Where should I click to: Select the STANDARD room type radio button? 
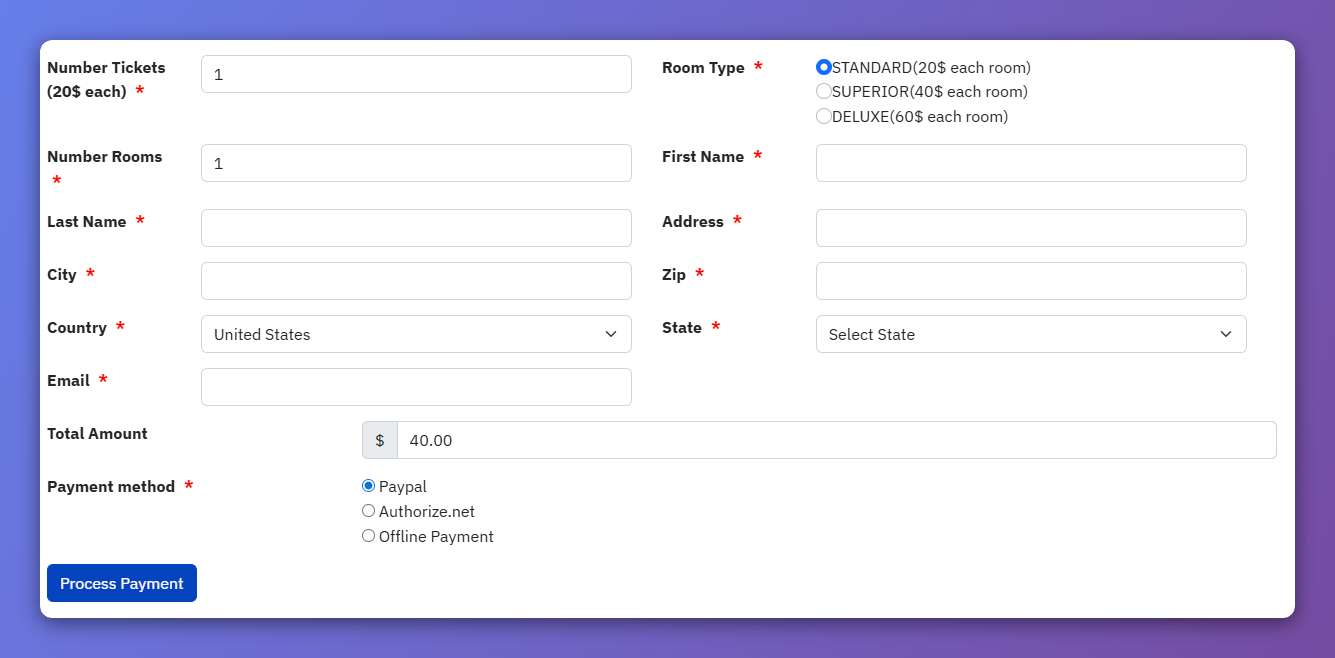pos(824,67)
